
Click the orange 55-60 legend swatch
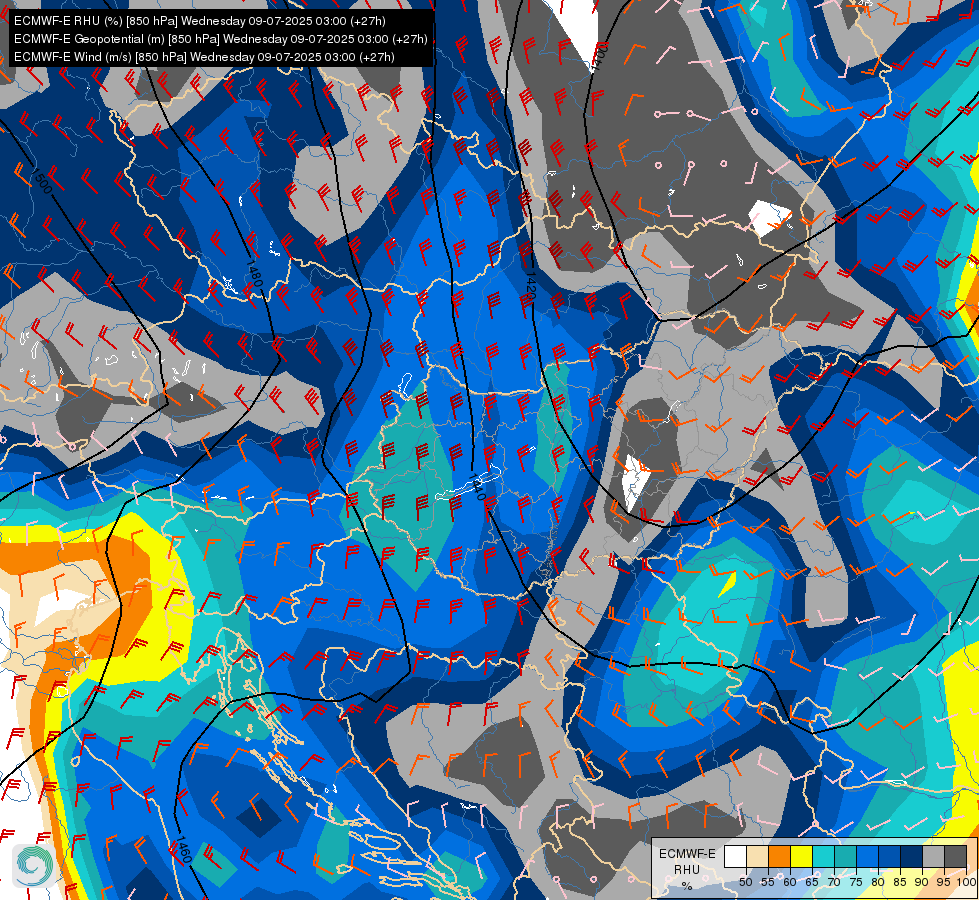[779, 856]
